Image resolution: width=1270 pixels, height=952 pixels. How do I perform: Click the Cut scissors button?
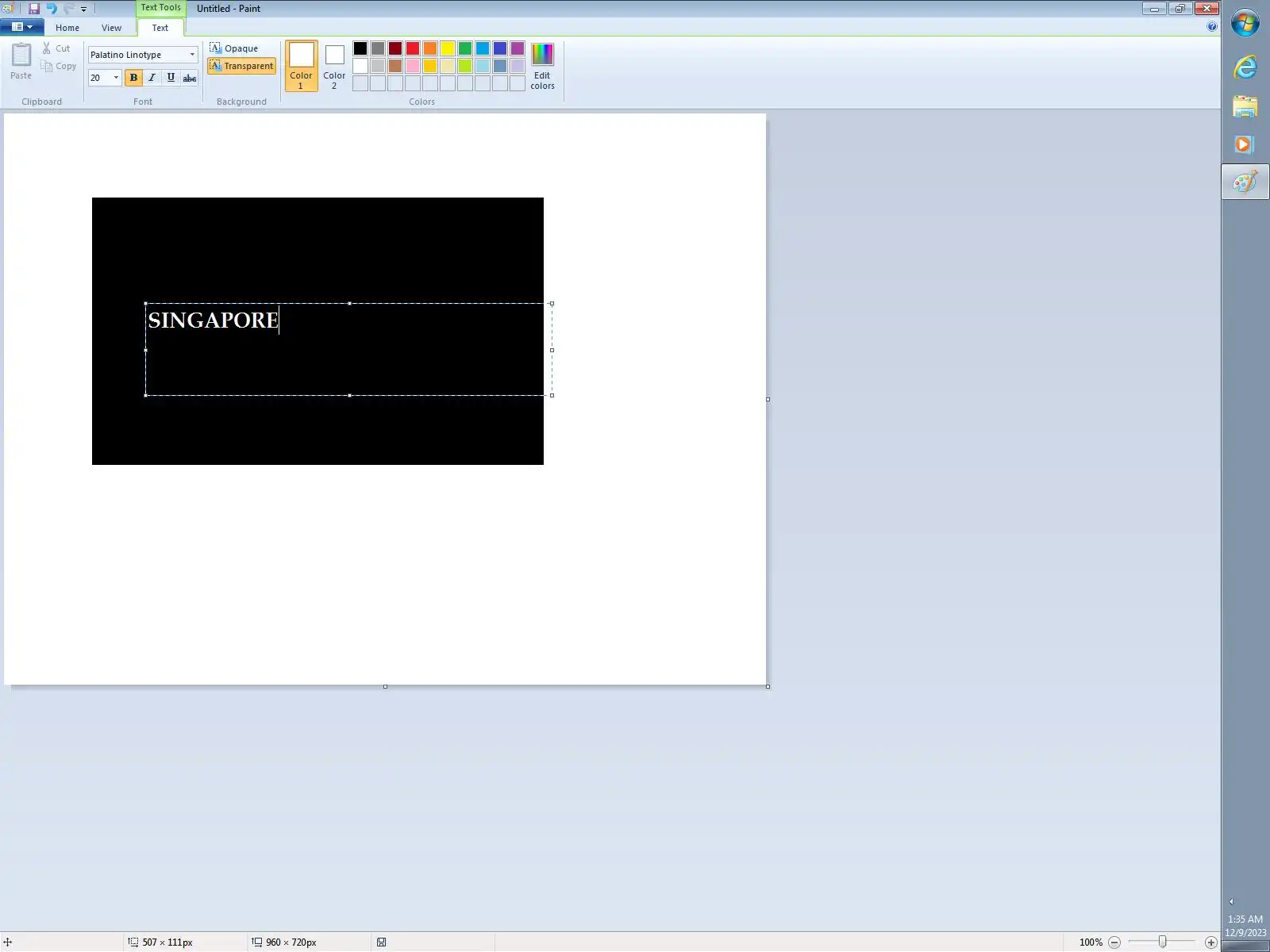pos(56,48)
